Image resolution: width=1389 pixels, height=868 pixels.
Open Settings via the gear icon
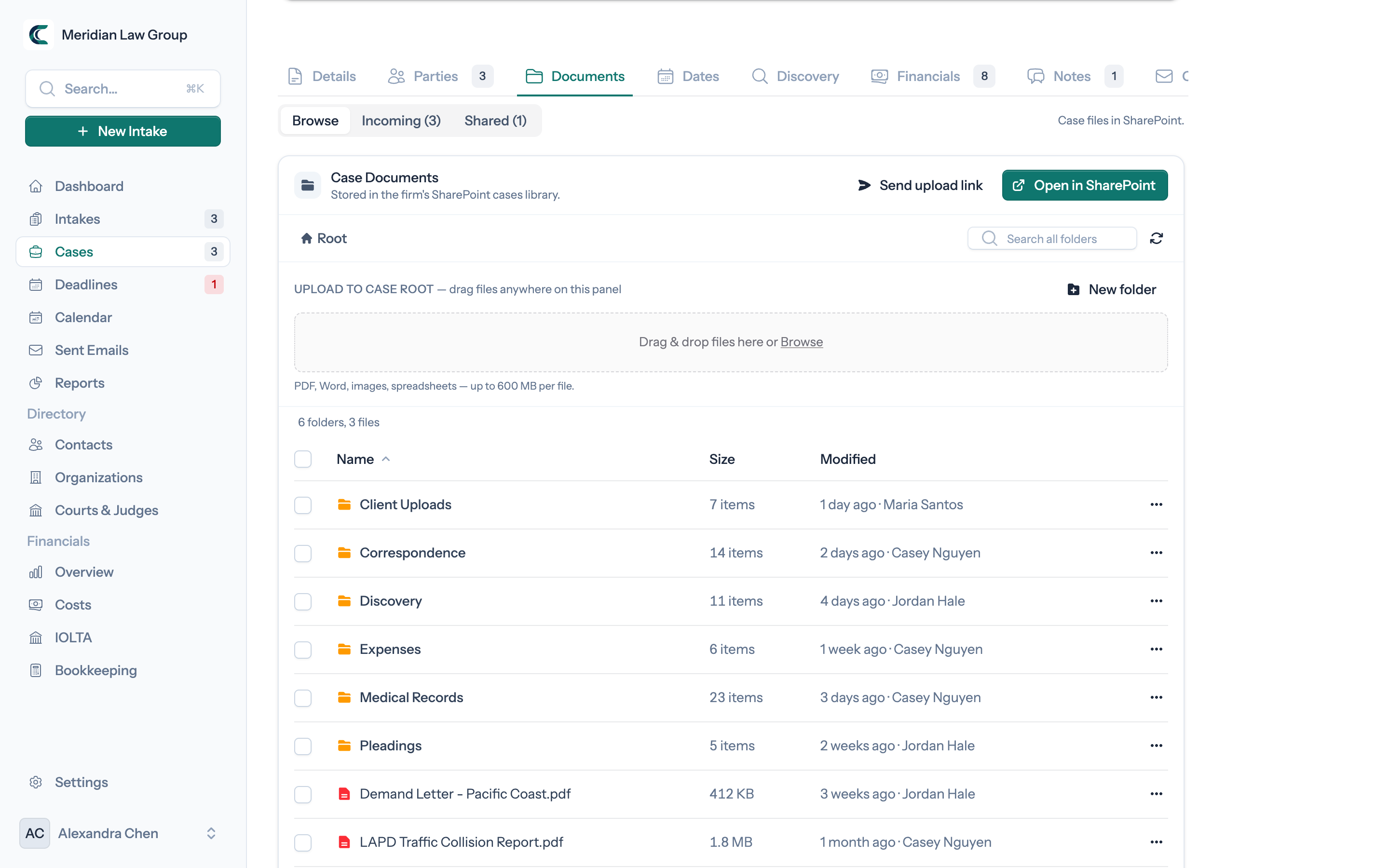36,782
